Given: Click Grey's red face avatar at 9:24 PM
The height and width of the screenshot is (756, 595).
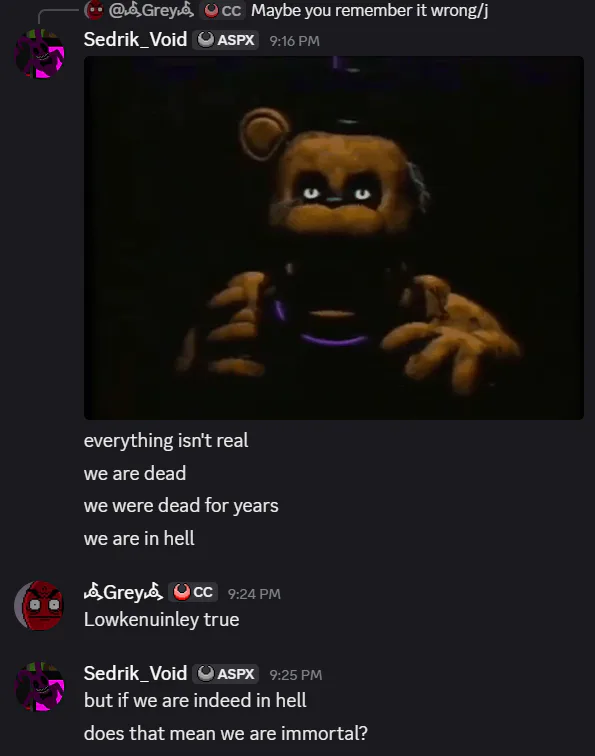Looking at the screenshot, I should point(39,606).
